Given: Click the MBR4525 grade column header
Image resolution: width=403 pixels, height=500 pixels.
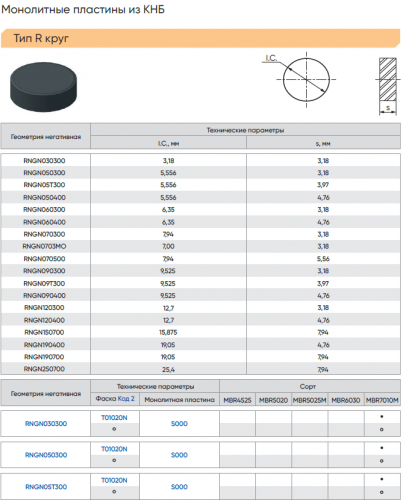Looking at the screenshot, I should click(237, 400).
